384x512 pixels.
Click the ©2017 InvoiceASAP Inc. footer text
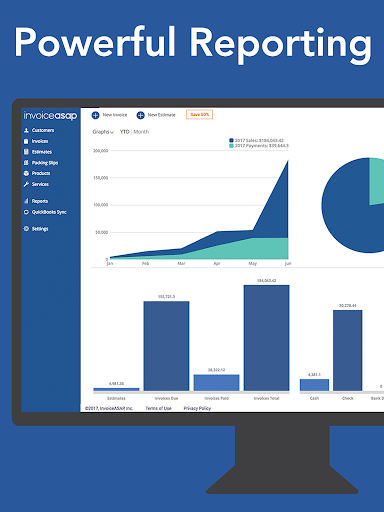(x=109, y=408)
